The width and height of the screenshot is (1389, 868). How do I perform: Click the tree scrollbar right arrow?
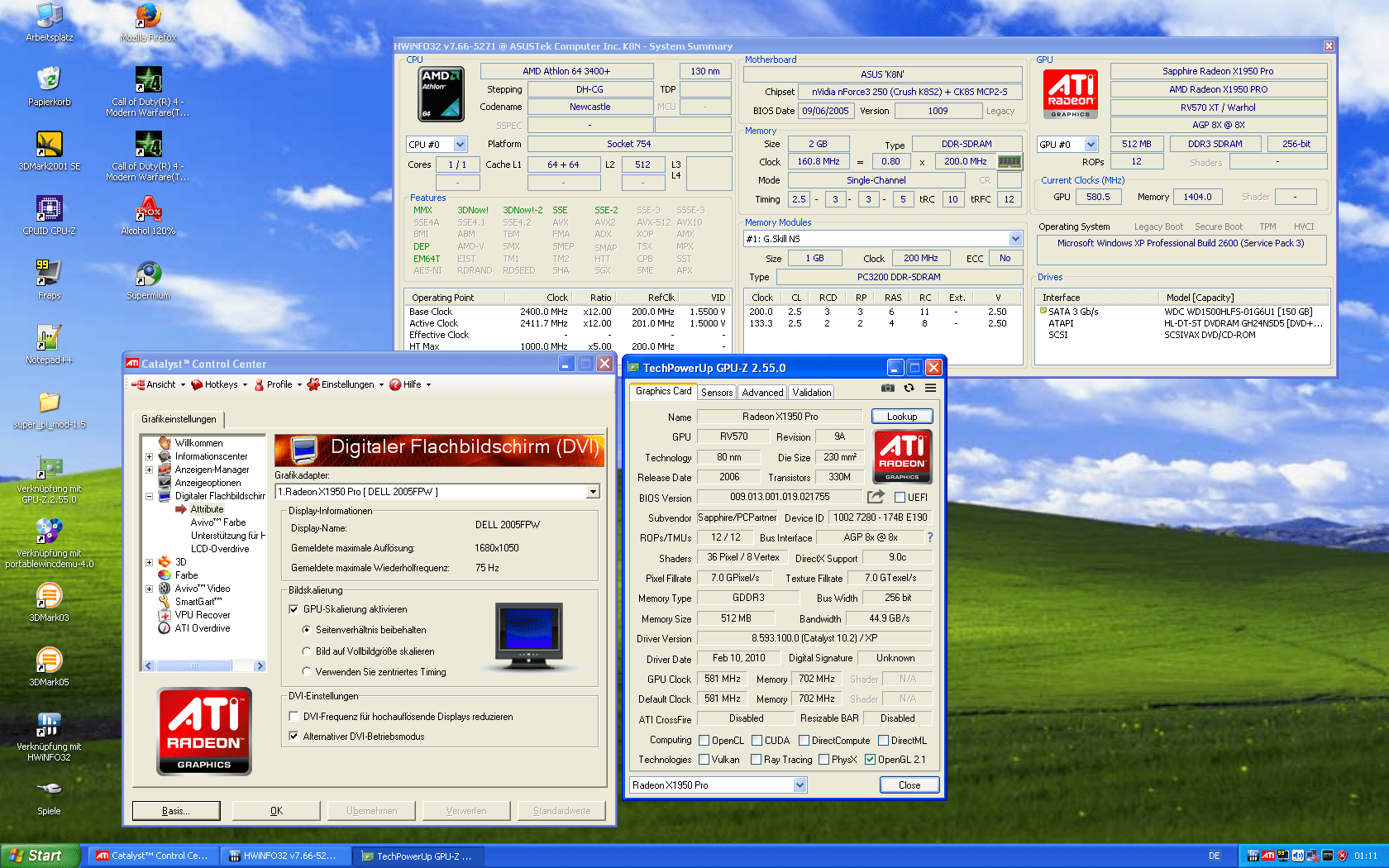pos(260,665)
